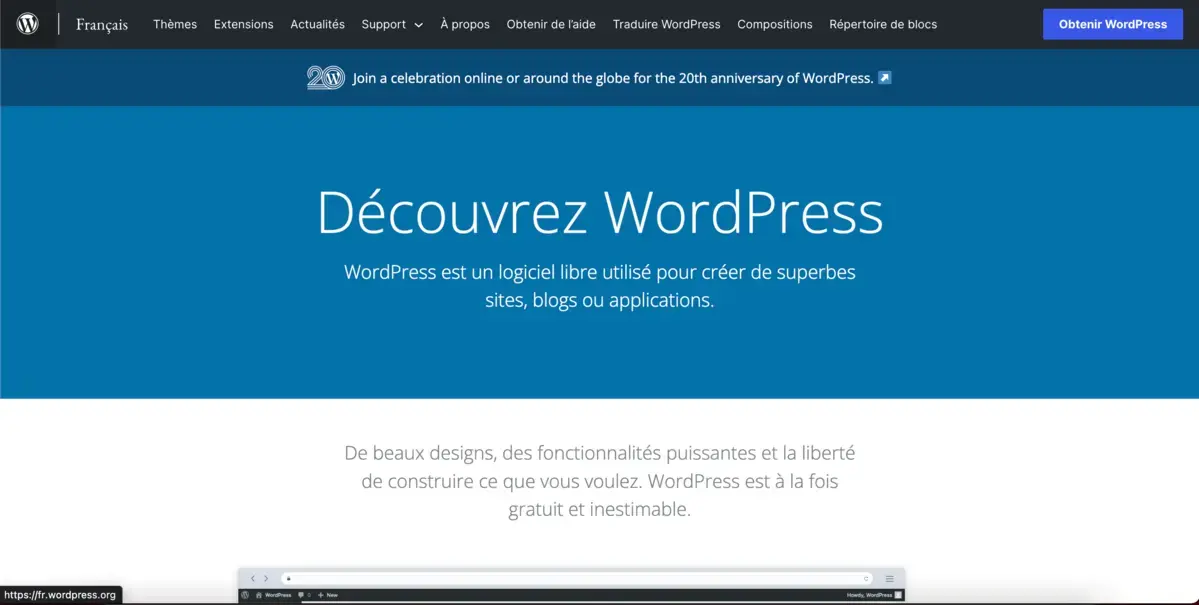Open the À propos page
This screenshot has height=605, width=1199.
click(464, 24)
